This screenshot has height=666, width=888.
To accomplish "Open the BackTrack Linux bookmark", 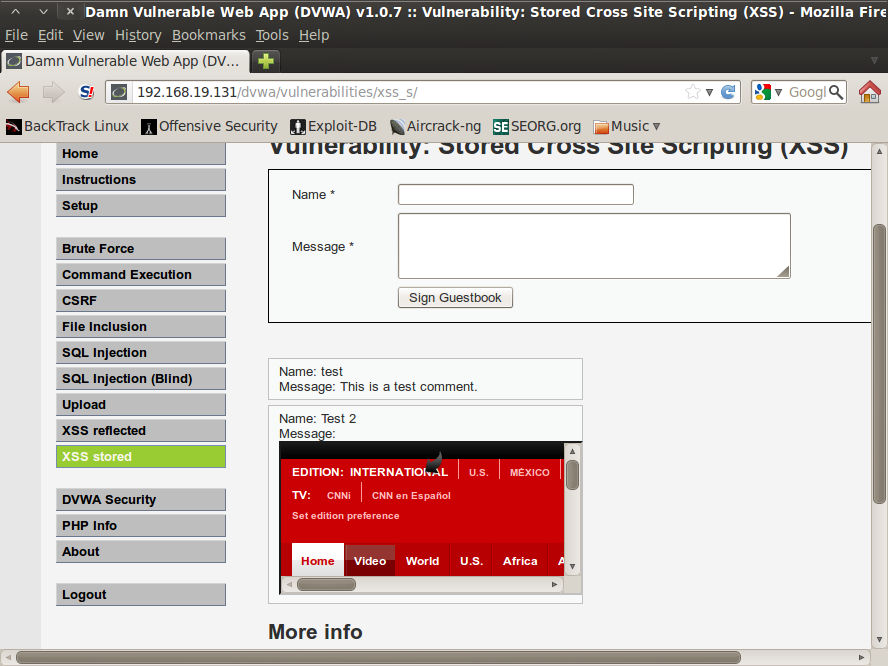I will [x=67, y=126].
